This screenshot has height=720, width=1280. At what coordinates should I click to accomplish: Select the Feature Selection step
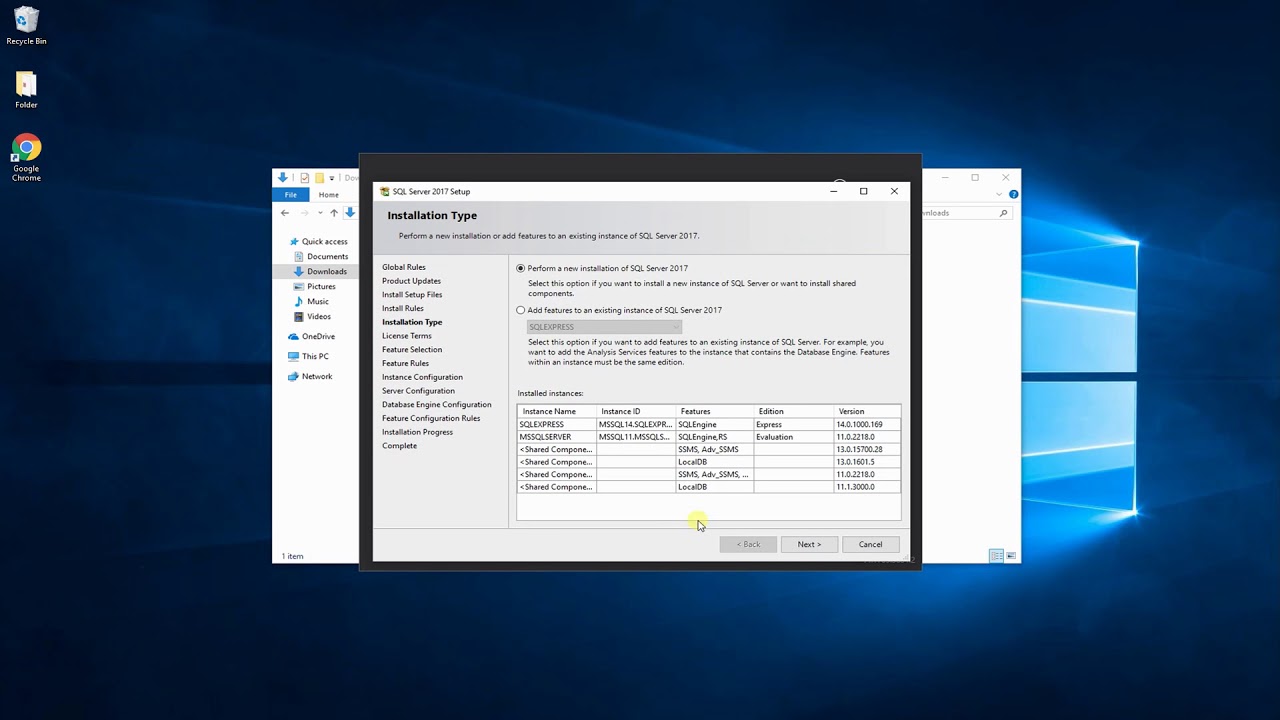(x=412, y=349)
